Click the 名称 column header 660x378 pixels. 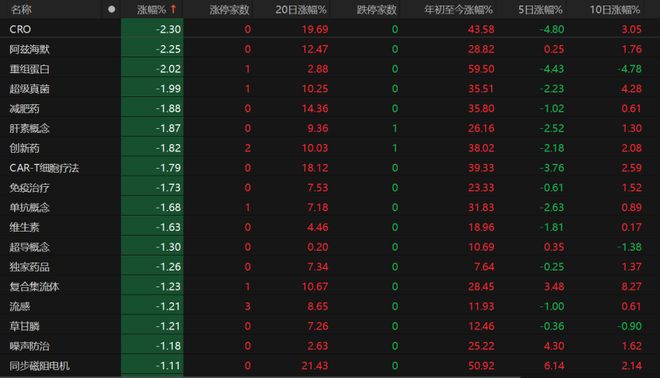pyautogui.click(x=21, y=9)
